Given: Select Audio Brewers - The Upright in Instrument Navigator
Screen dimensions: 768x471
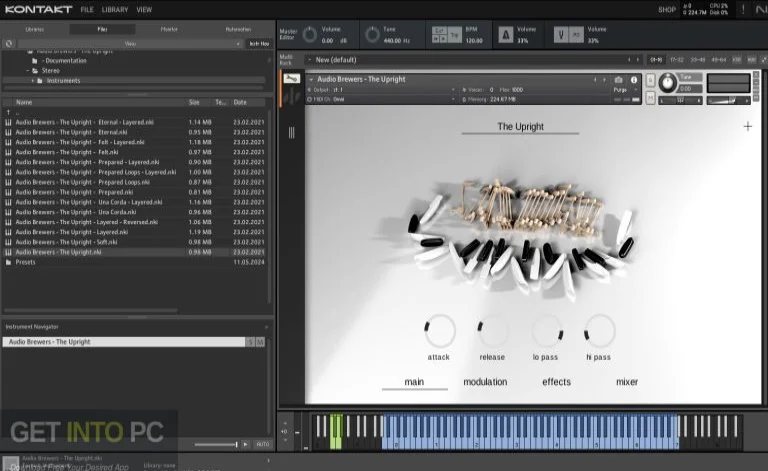Looking at the screenshot, I should (x=124, y=342).
